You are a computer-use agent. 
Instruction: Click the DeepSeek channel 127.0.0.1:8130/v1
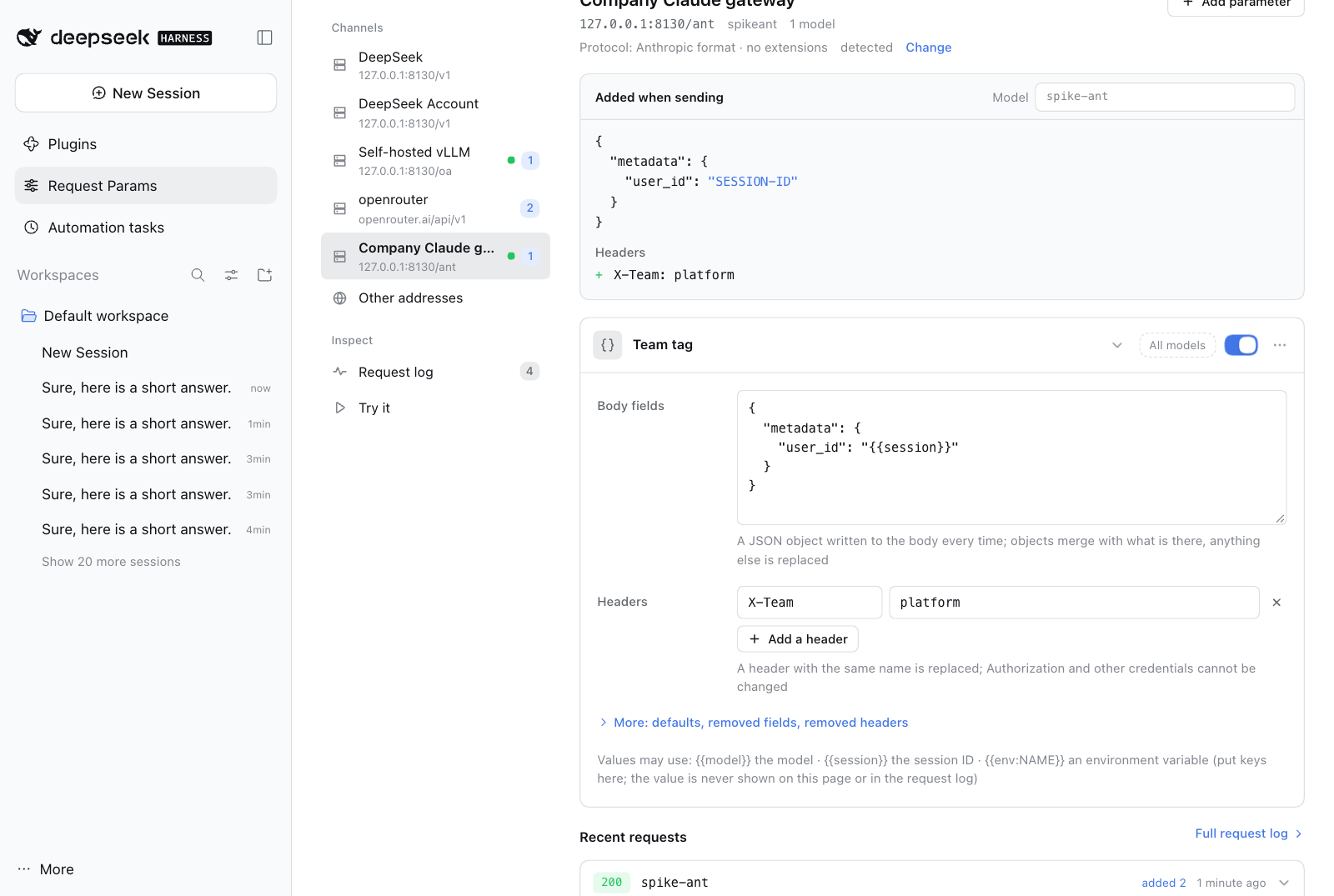435,65
